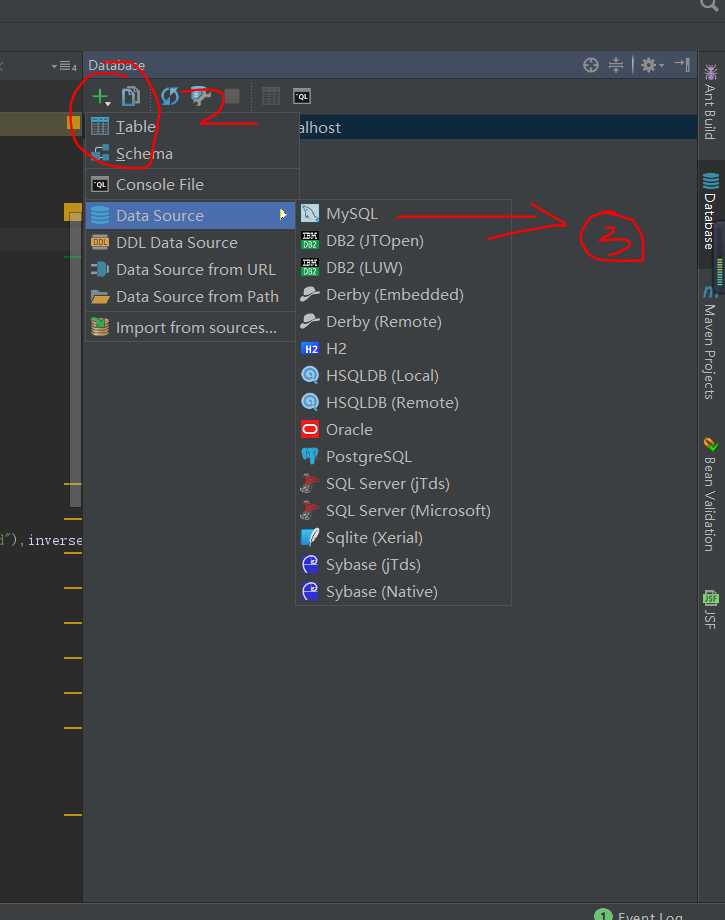
Task: Click the Duplicate data source icon
Action: [131, 96]
